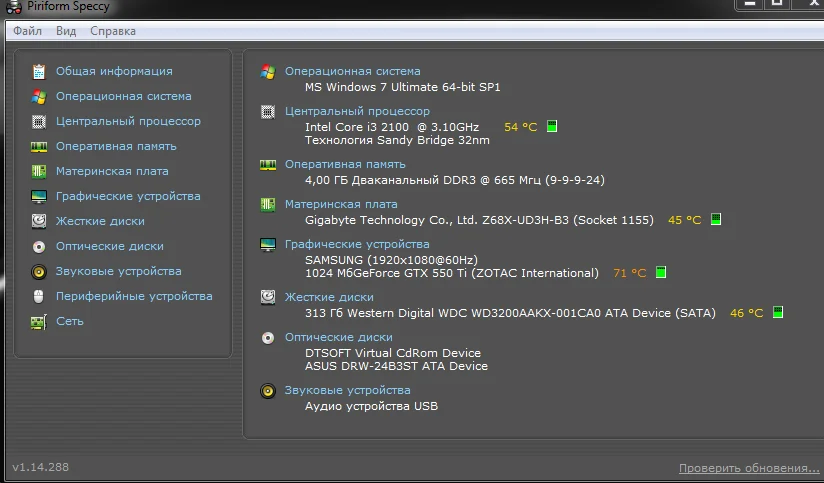Open the Справка menu

click(x=113, y=31)
